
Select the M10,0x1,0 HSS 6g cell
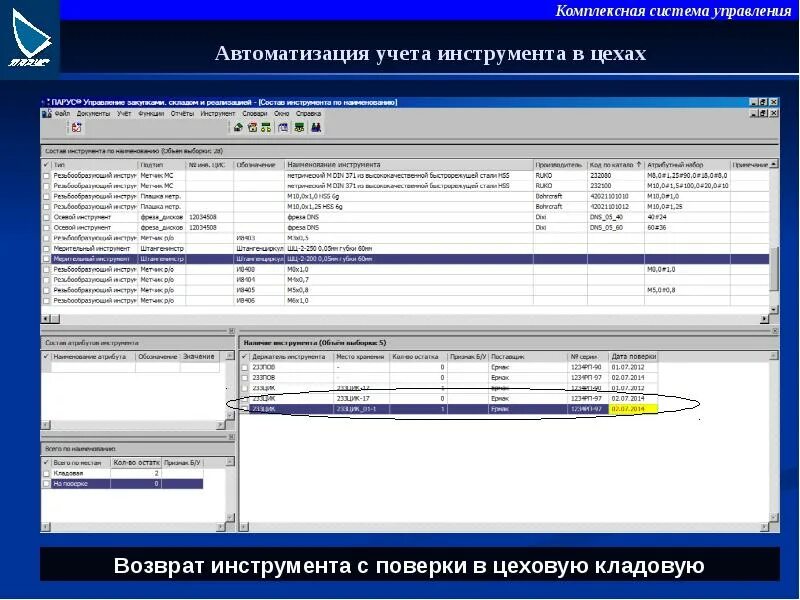pos(409,196)
